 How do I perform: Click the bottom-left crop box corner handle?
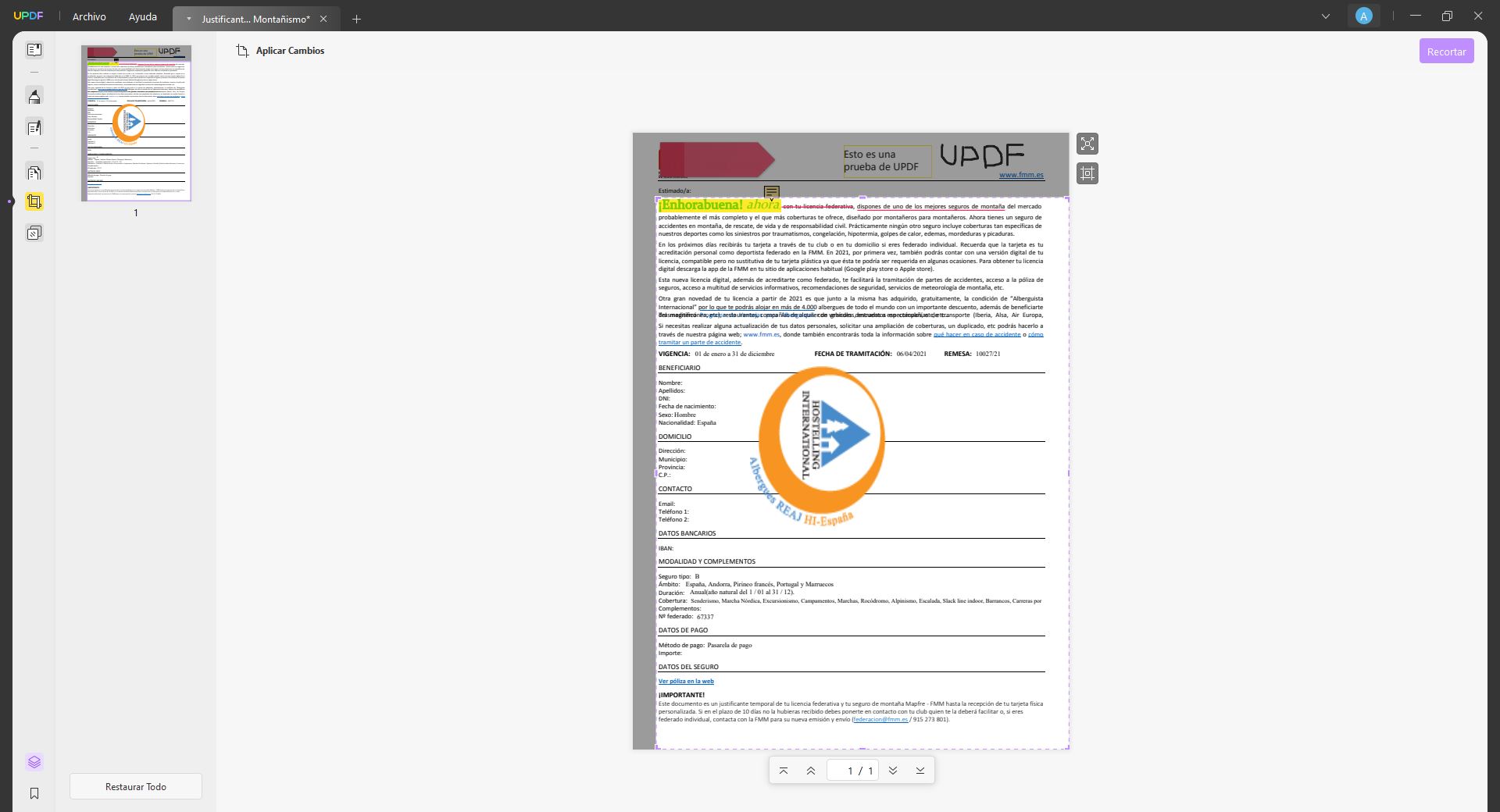[x=657, y=748]
